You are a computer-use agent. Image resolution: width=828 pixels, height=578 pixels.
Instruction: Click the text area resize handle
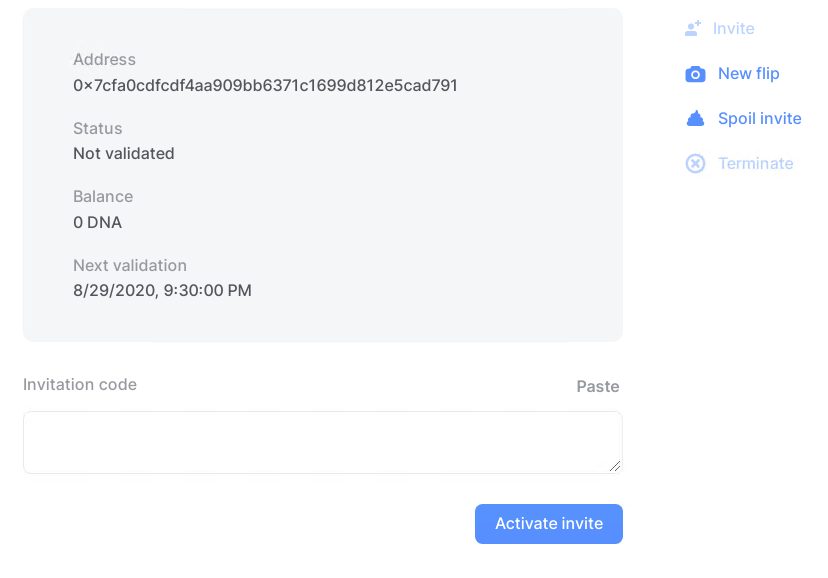(x=615, y=466)
